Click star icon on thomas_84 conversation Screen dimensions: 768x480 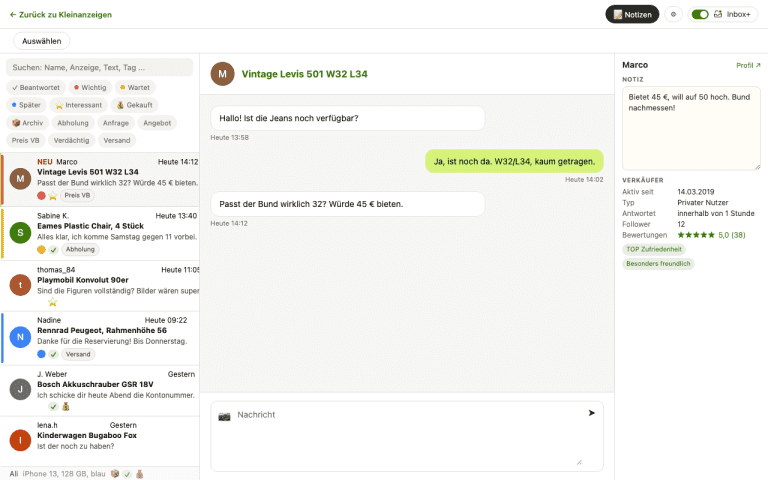click(x=53, y=302)
